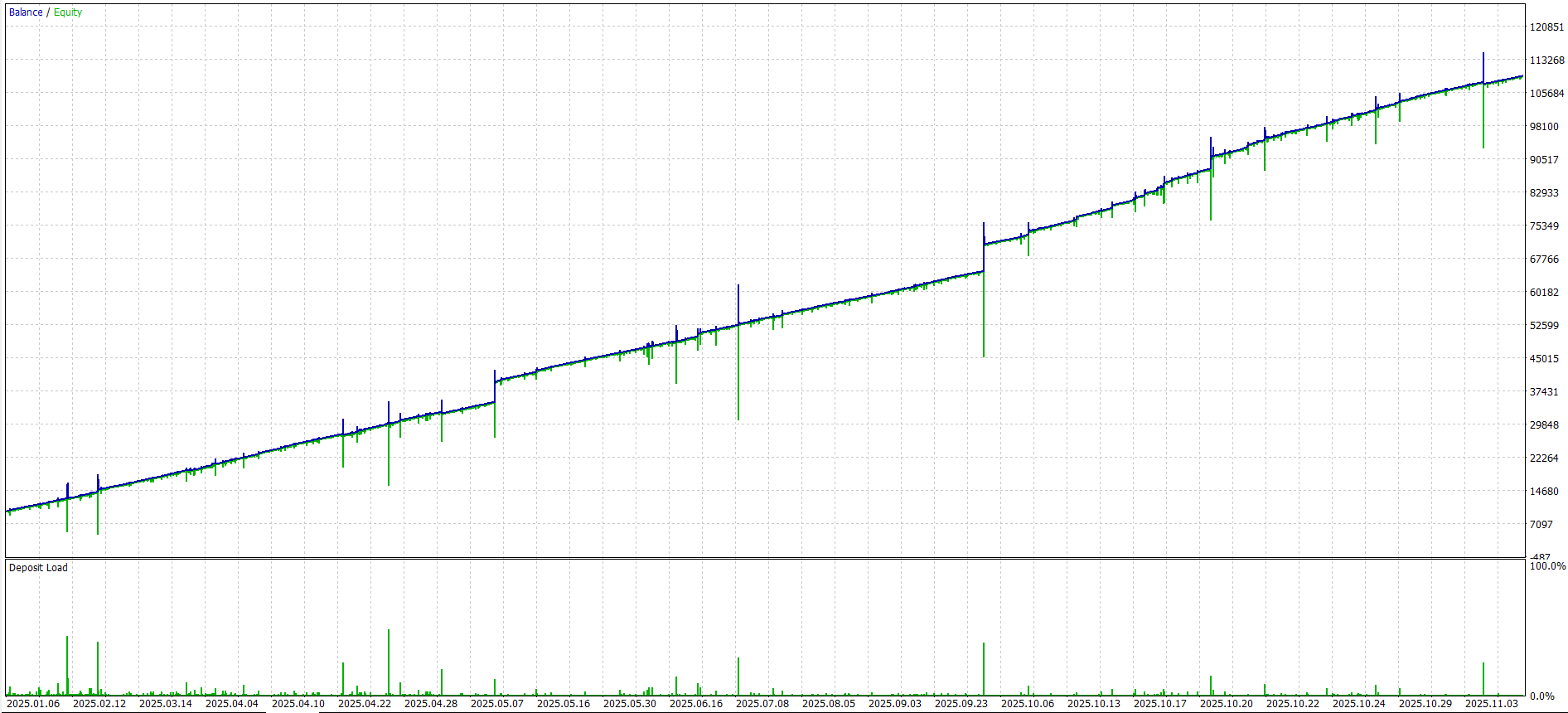Click the 2025.10.13 date label
The width and height of the screenshot is (1568, 713).
pyautogui.click(x=1094, y=704)
